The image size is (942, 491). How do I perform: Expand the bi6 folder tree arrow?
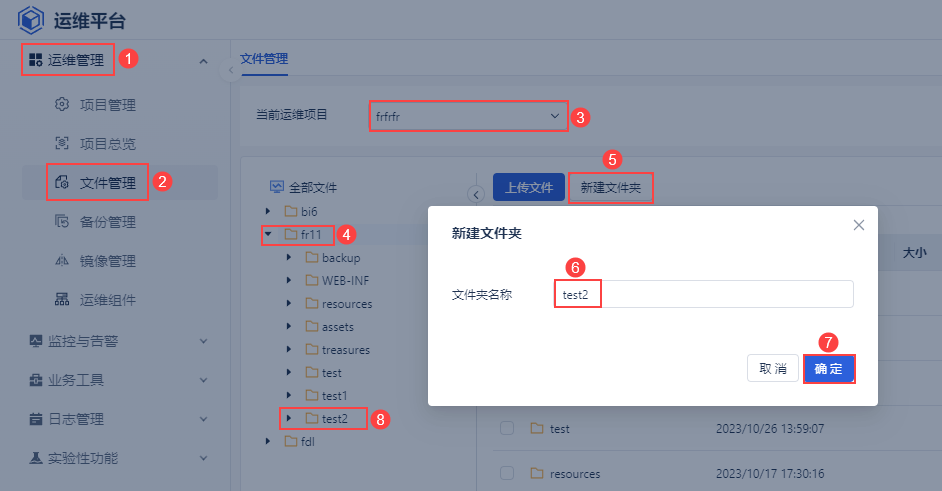[267, 211]
